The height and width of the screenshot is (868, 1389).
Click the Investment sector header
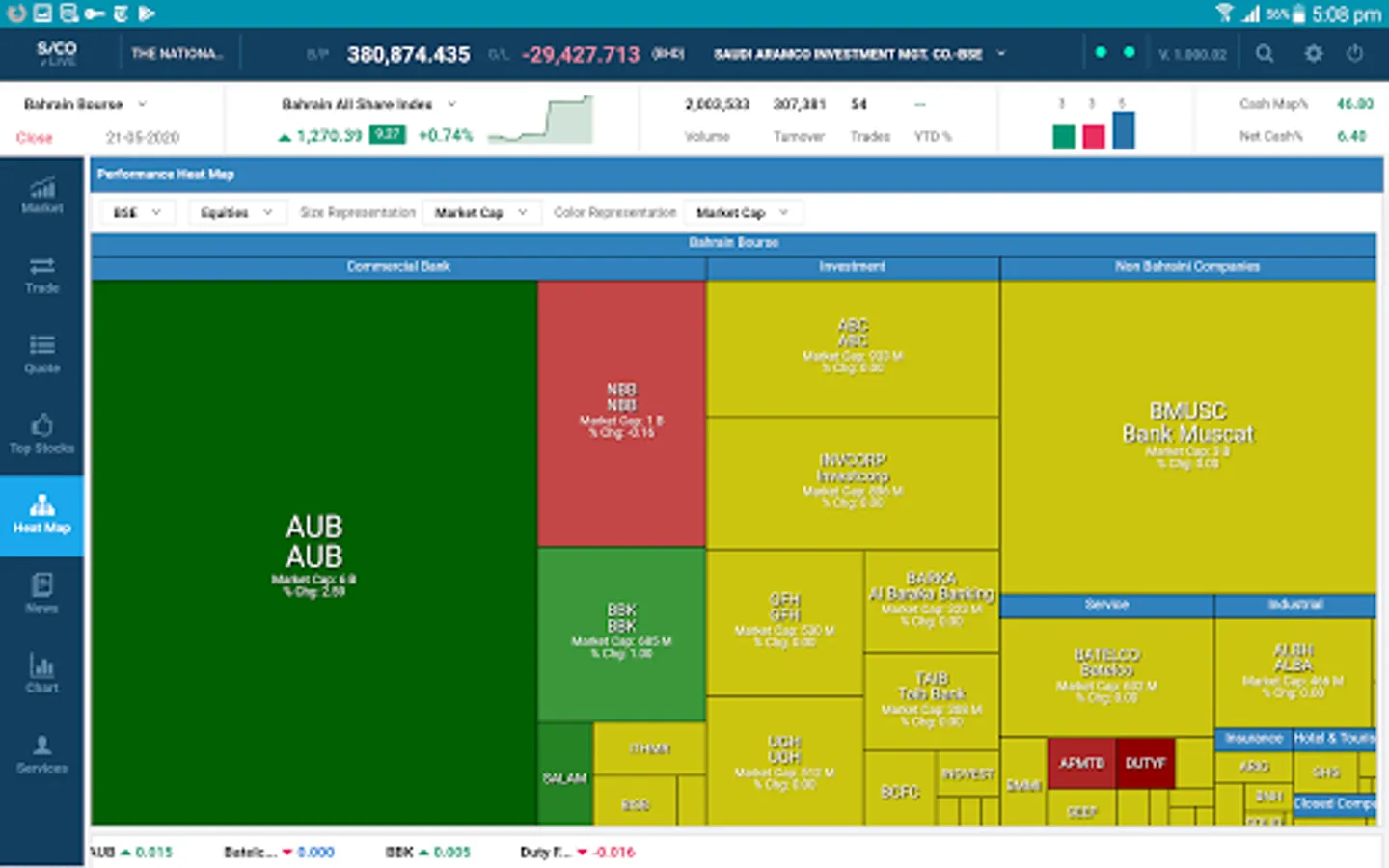853,267
